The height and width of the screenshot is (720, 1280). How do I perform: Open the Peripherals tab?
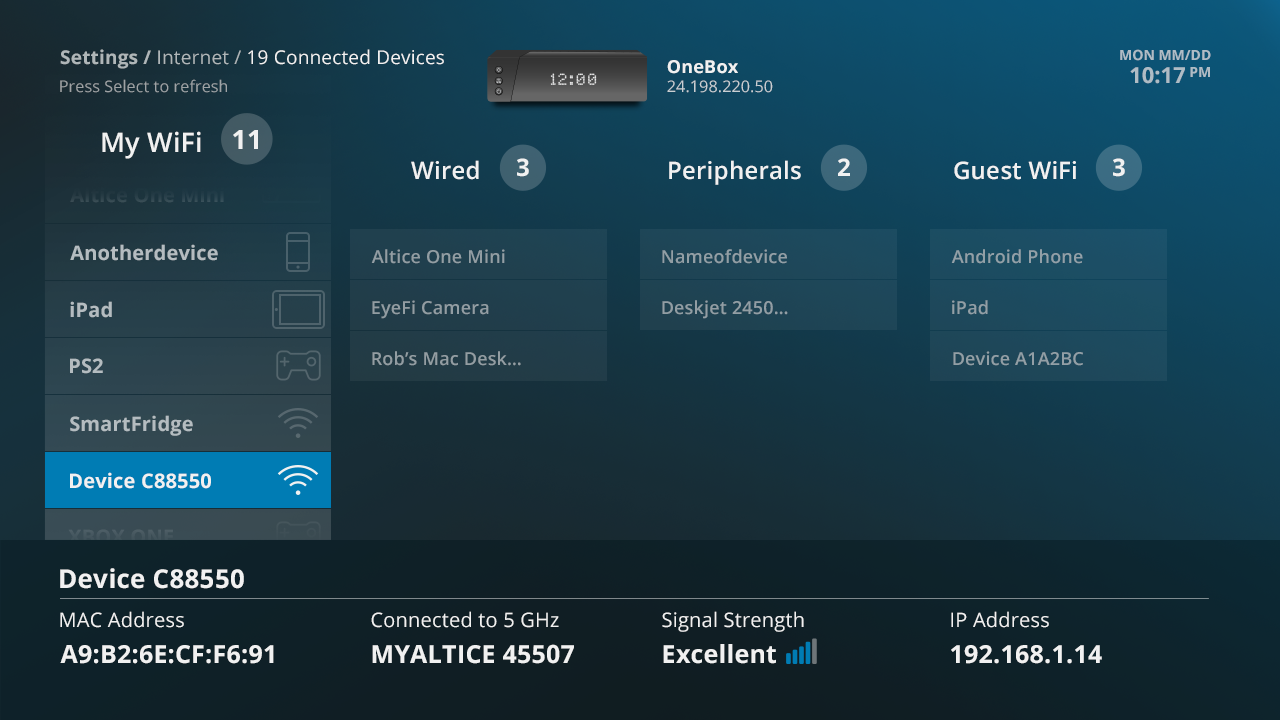click(734, 171)
